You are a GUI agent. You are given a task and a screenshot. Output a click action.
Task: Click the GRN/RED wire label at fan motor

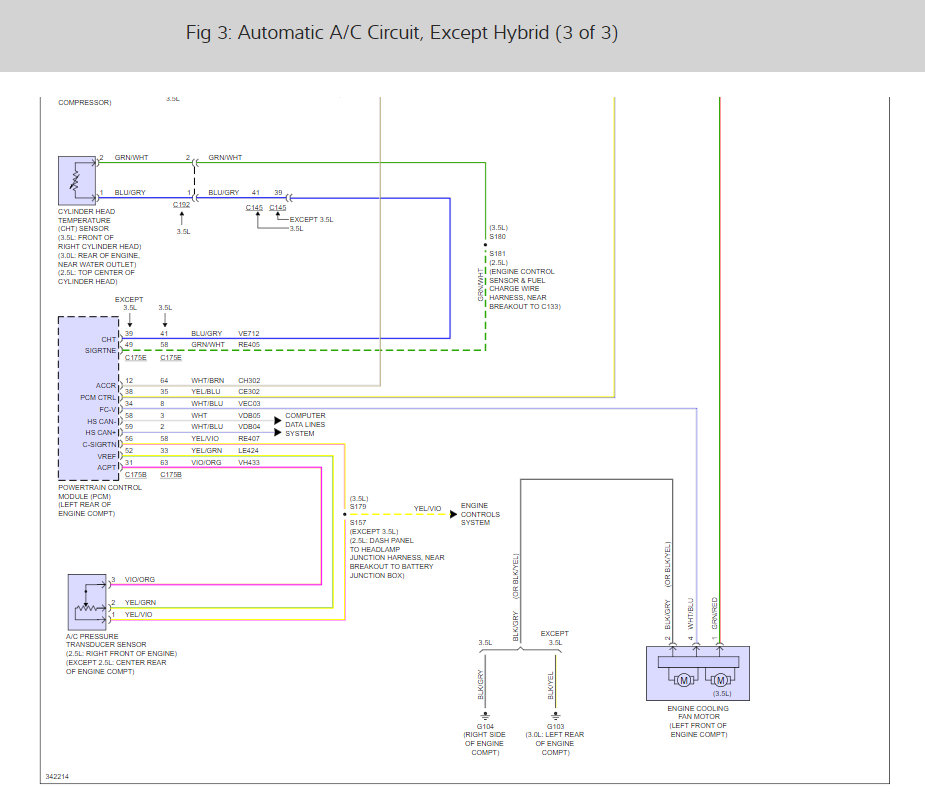point(714,613)
